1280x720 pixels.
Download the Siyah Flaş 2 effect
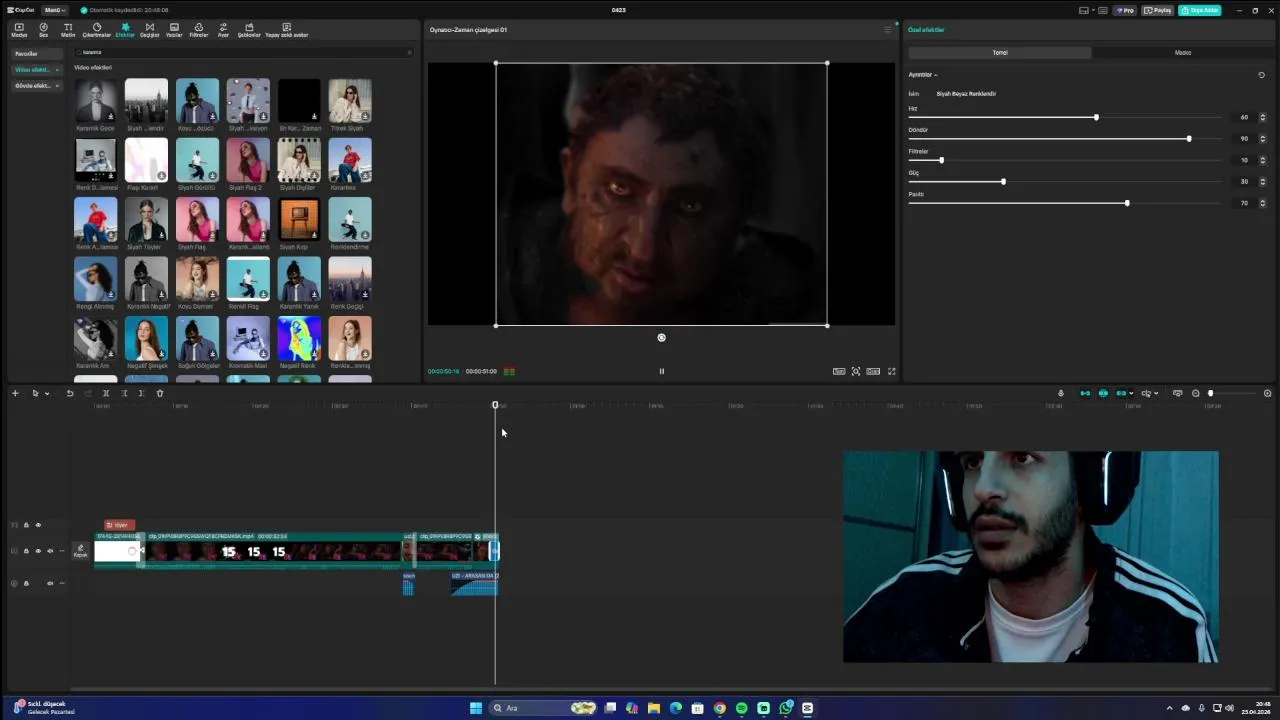[263, 176]
